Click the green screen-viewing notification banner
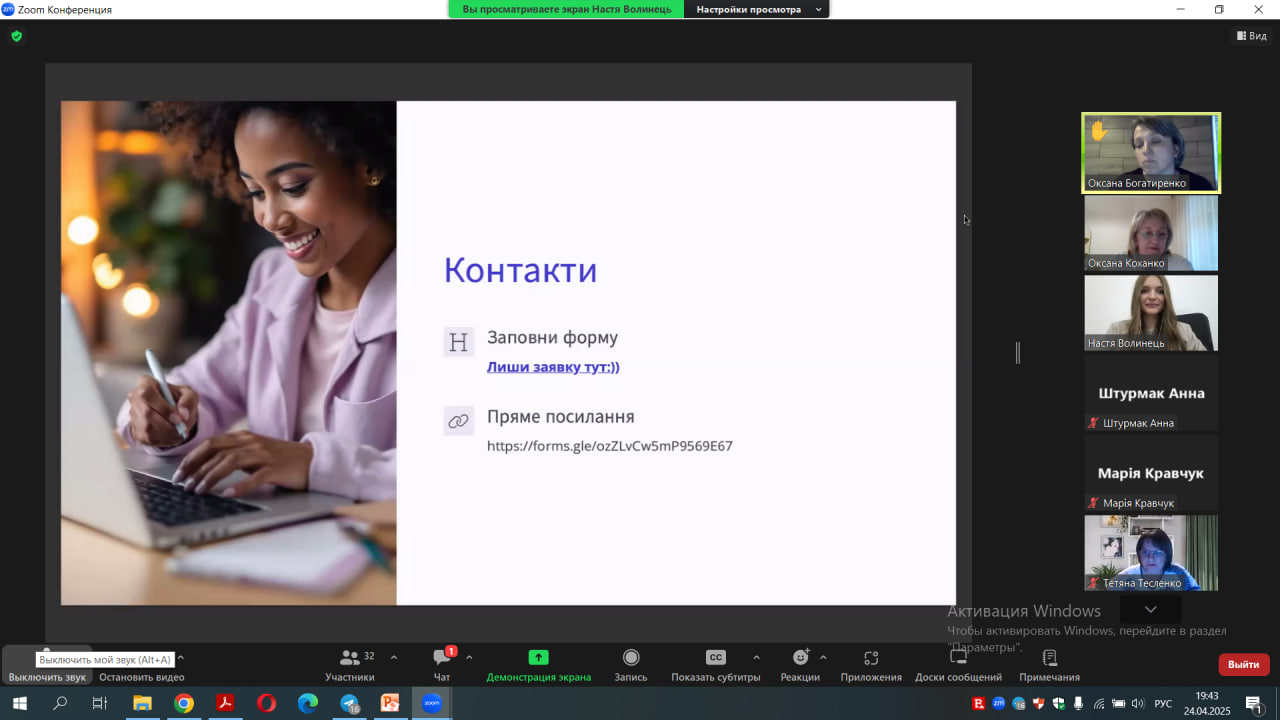The image size is (1280, 720). (566, 9)
